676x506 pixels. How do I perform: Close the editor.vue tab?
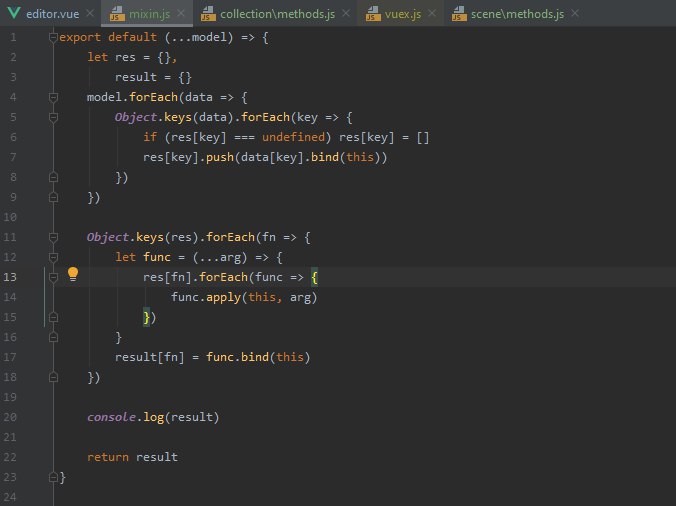point(90,13)
